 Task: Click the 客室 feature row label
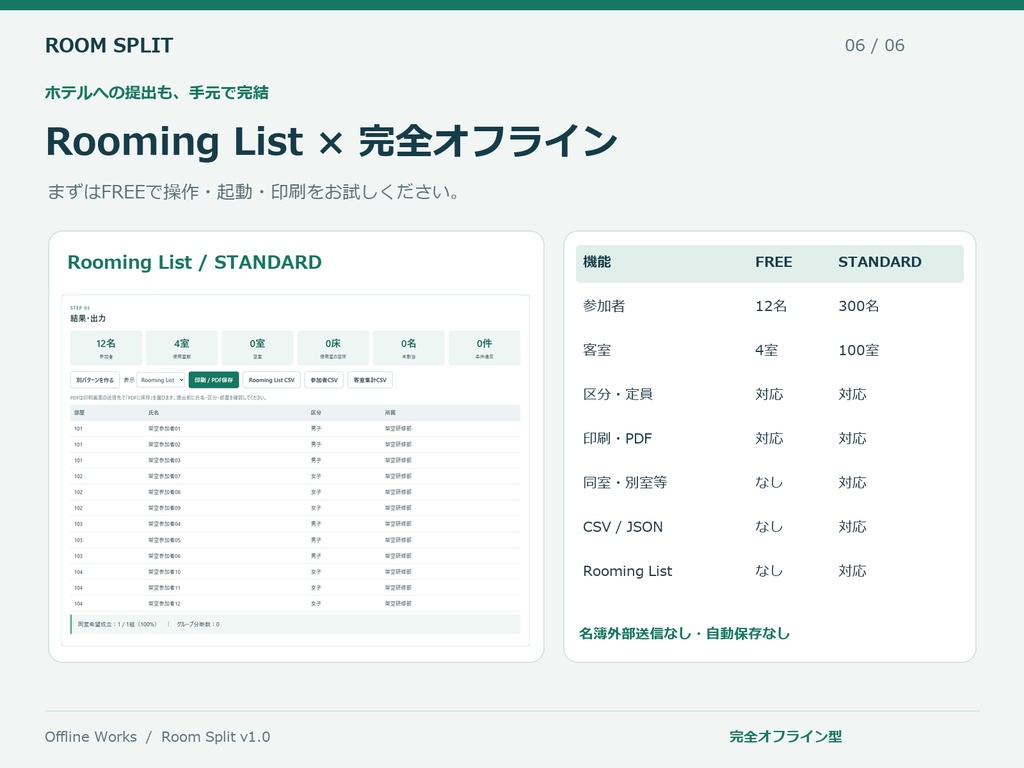click(597, 350)
